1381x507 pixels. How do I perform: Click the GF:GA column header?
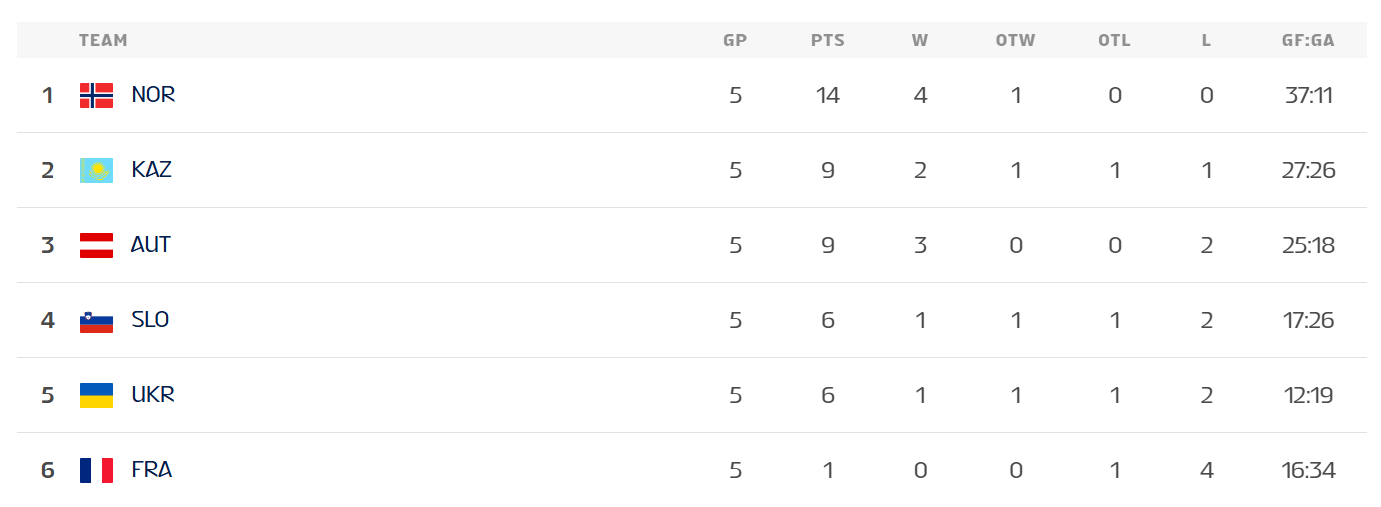coord(1308,41)
